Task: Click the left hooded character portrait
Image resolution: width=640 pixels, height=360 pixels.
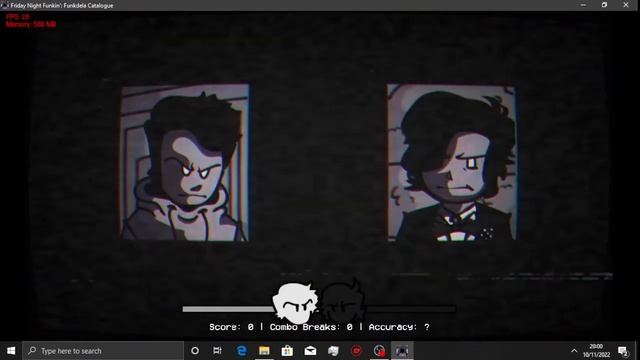Action: (185, 162)
